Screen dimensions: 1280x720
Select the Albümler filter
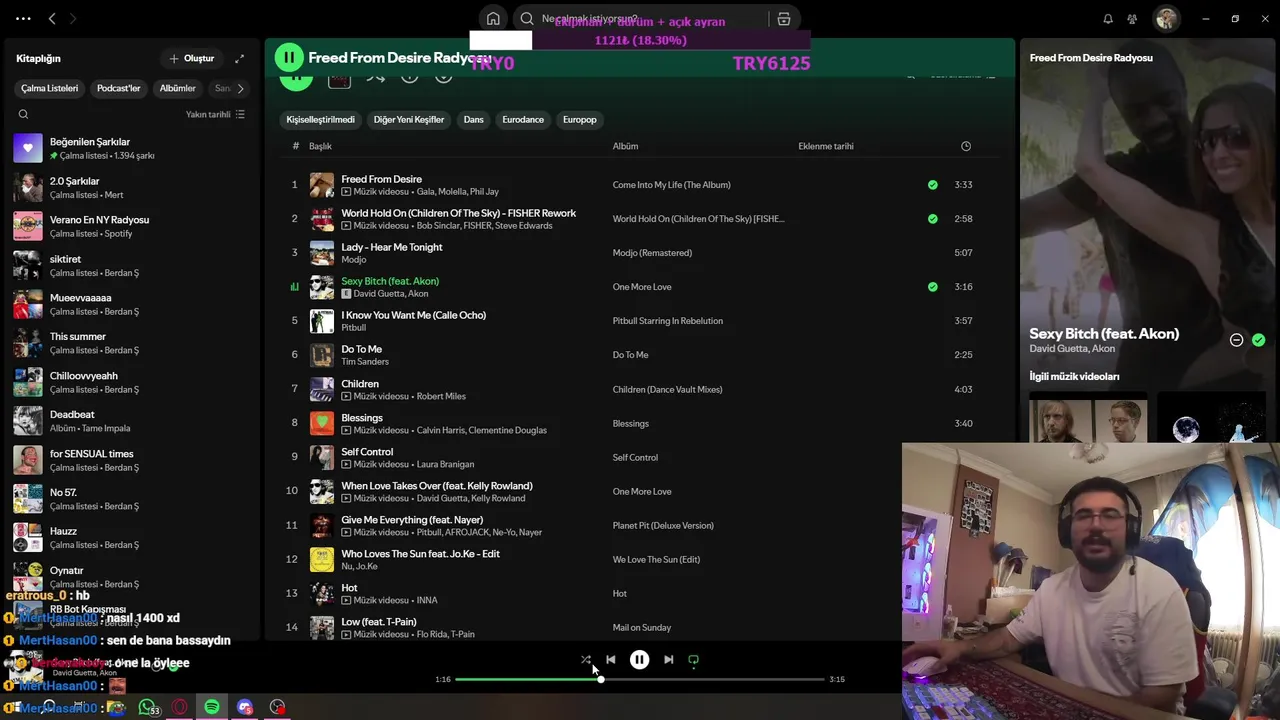pos(177,88)
